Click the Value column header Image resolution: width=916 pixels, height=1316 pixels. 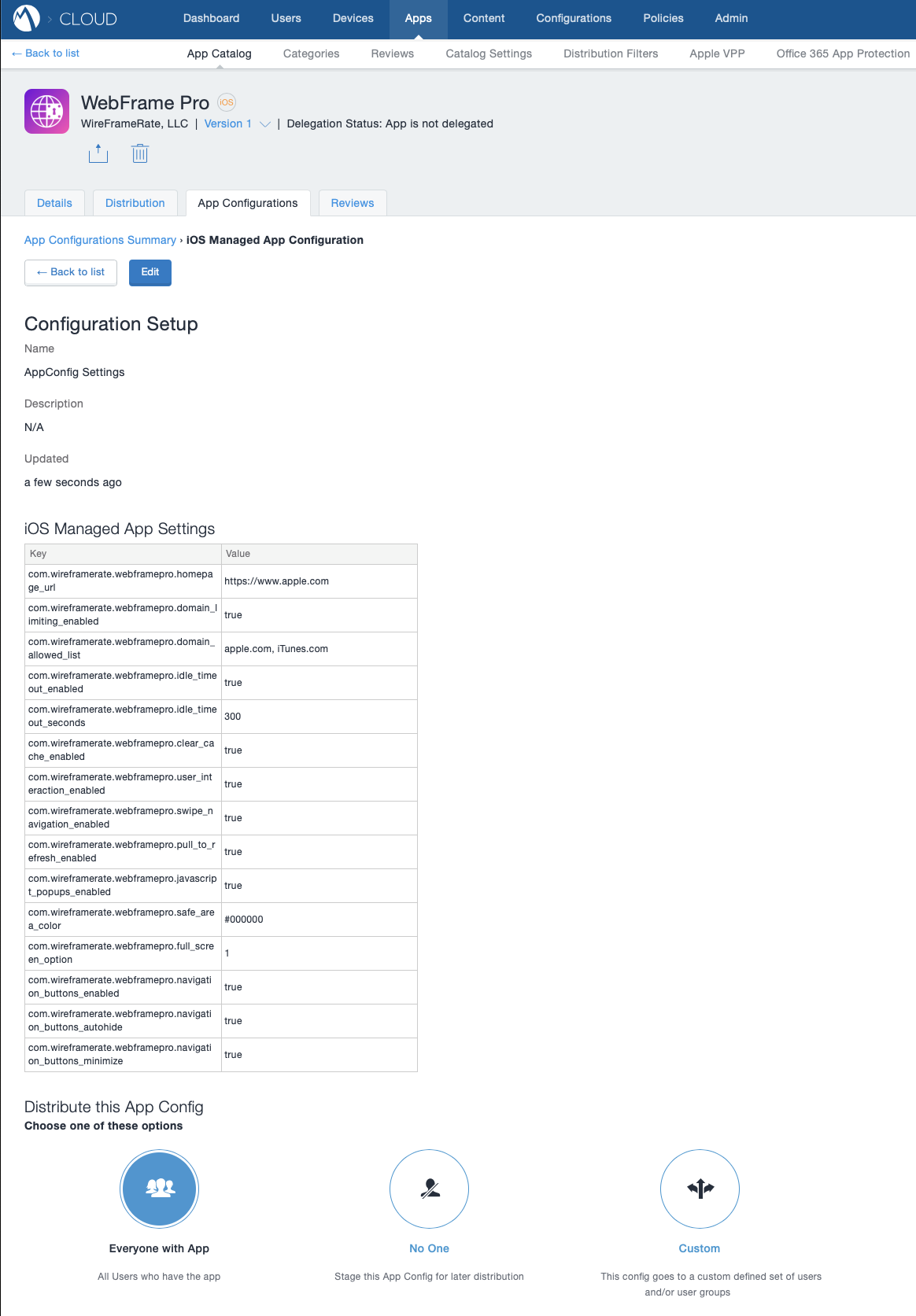[x=319, y=554]
